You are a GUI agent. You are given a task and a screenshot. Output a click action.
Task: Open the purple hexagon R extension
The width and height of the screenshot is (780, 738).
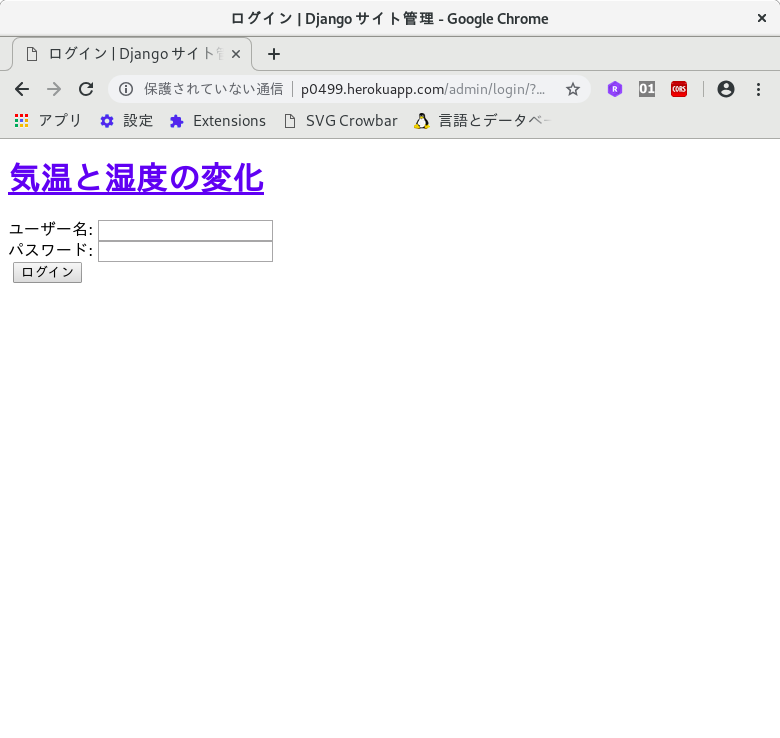coord(615,90)
